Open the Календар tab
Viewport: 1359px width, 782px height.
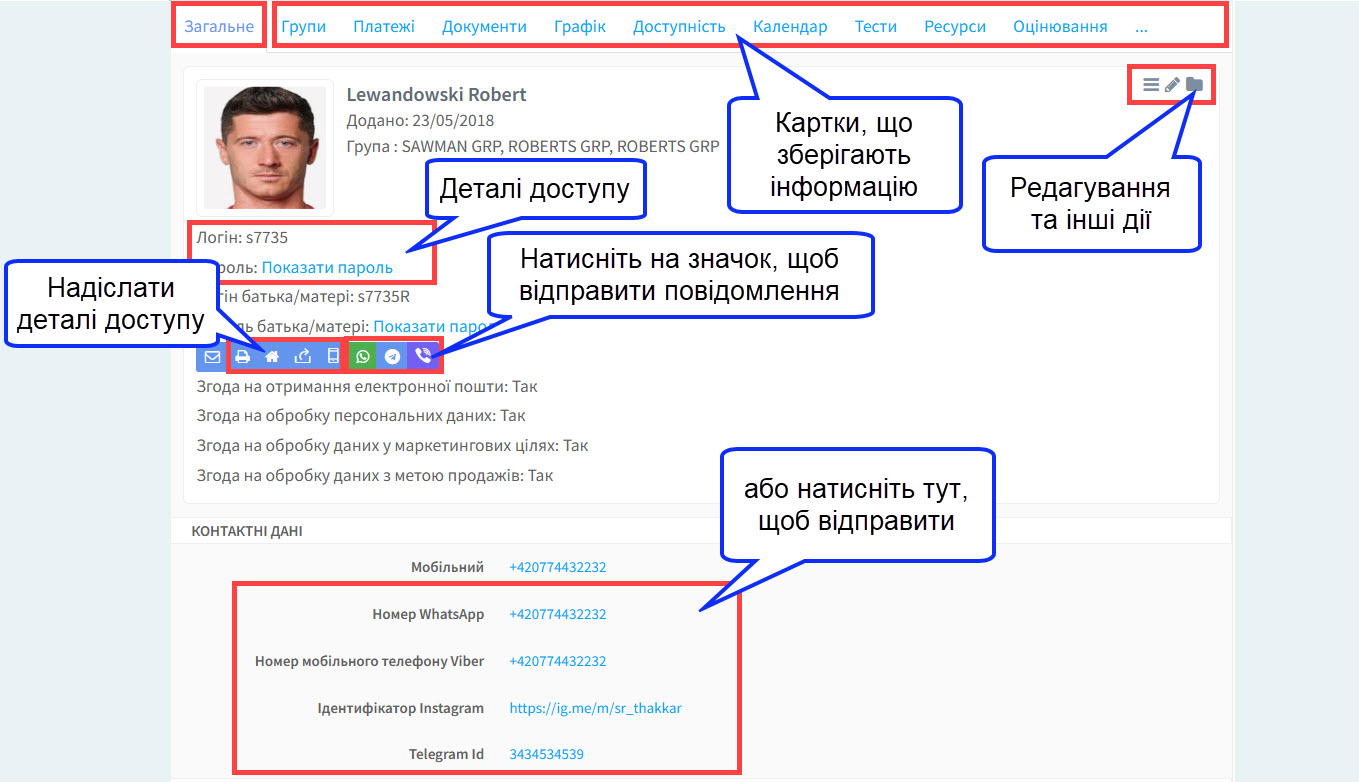[790, 26]
